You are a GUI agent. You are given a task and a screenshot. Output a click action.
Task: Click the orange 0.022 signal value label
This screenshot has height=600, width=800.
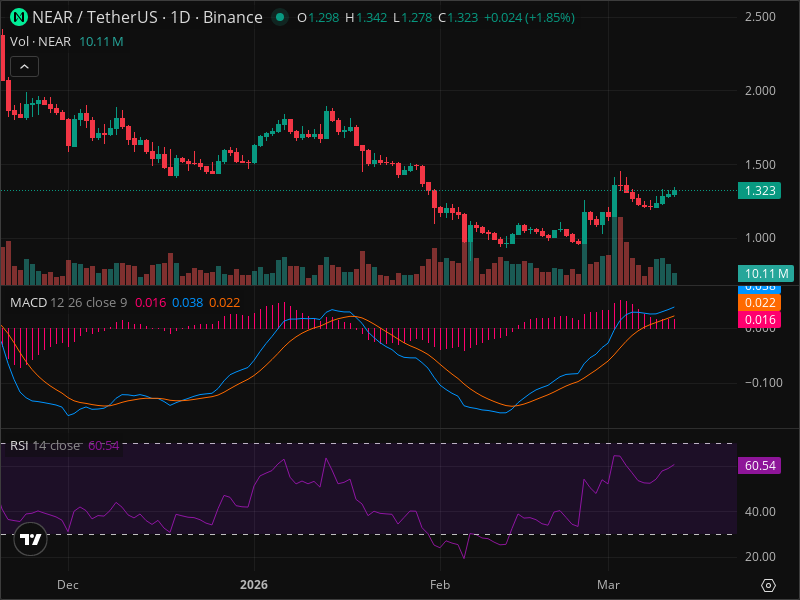tap(759, 303)
